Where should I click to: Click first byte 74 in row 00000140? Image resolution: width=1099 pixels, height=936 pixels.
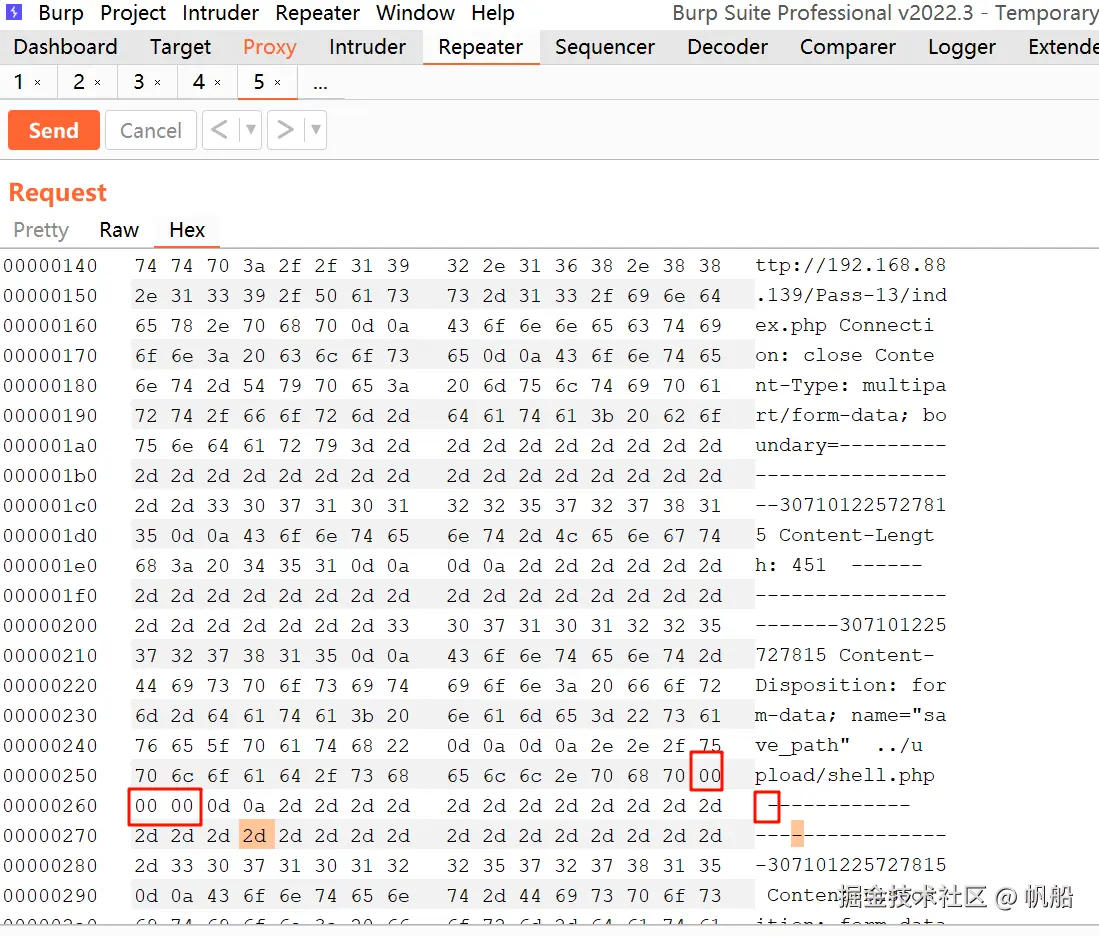146,266
